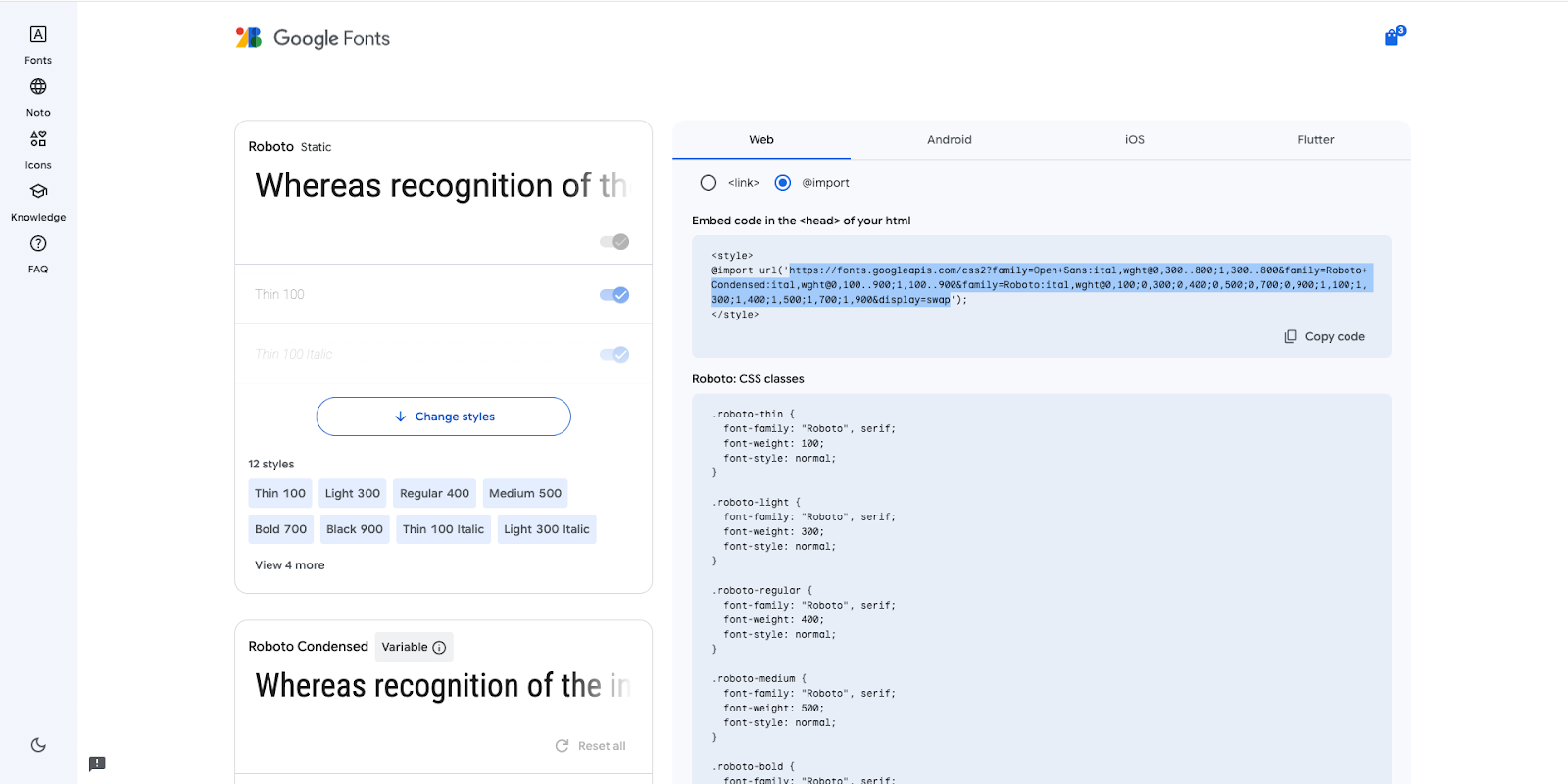Click the send feedback icon
This screenshot has width=1568, height=784.
pyautogui.click(x=97, y=763)
